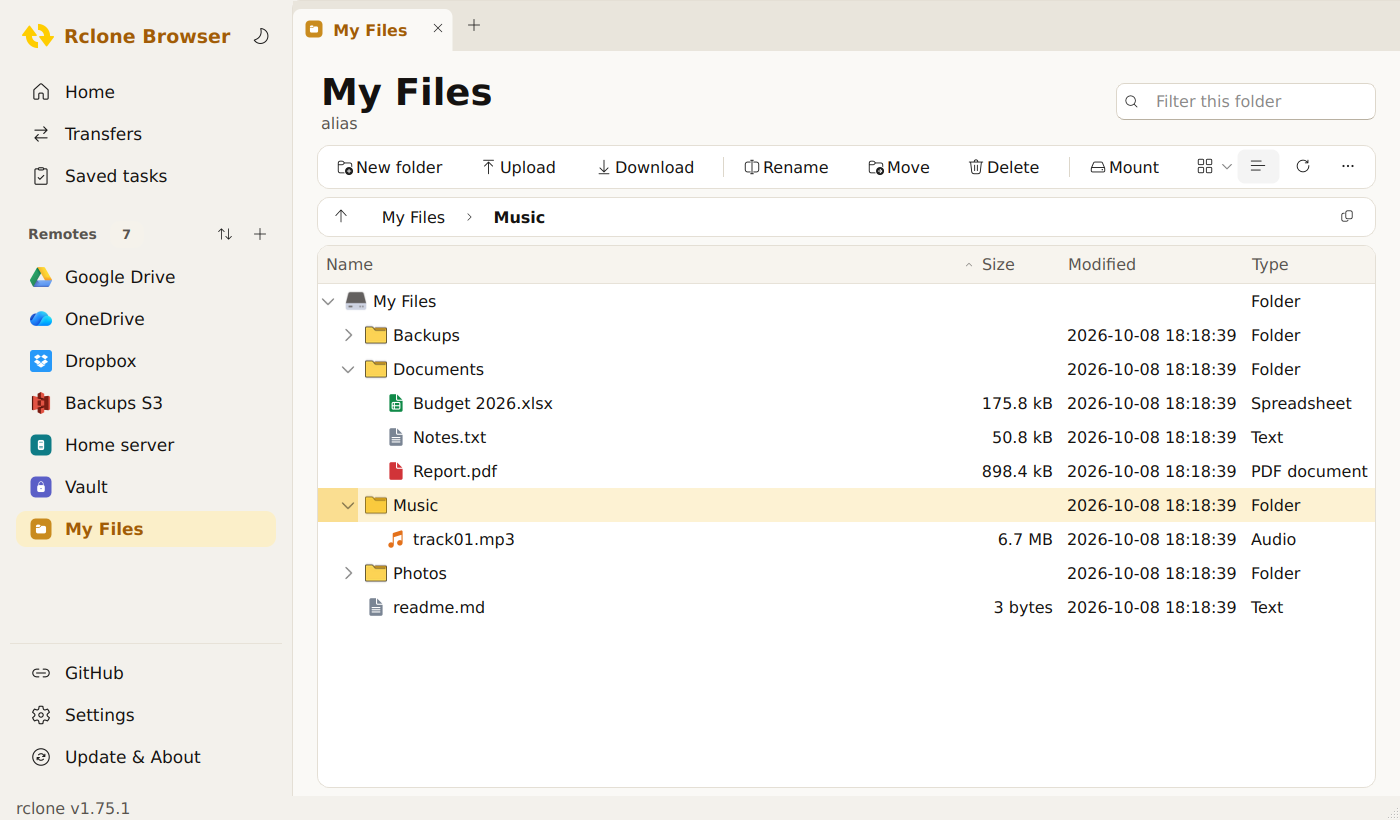Copy the current path
The height and width of the screenshot is (820, 1400).
[x=1347, y=217]
